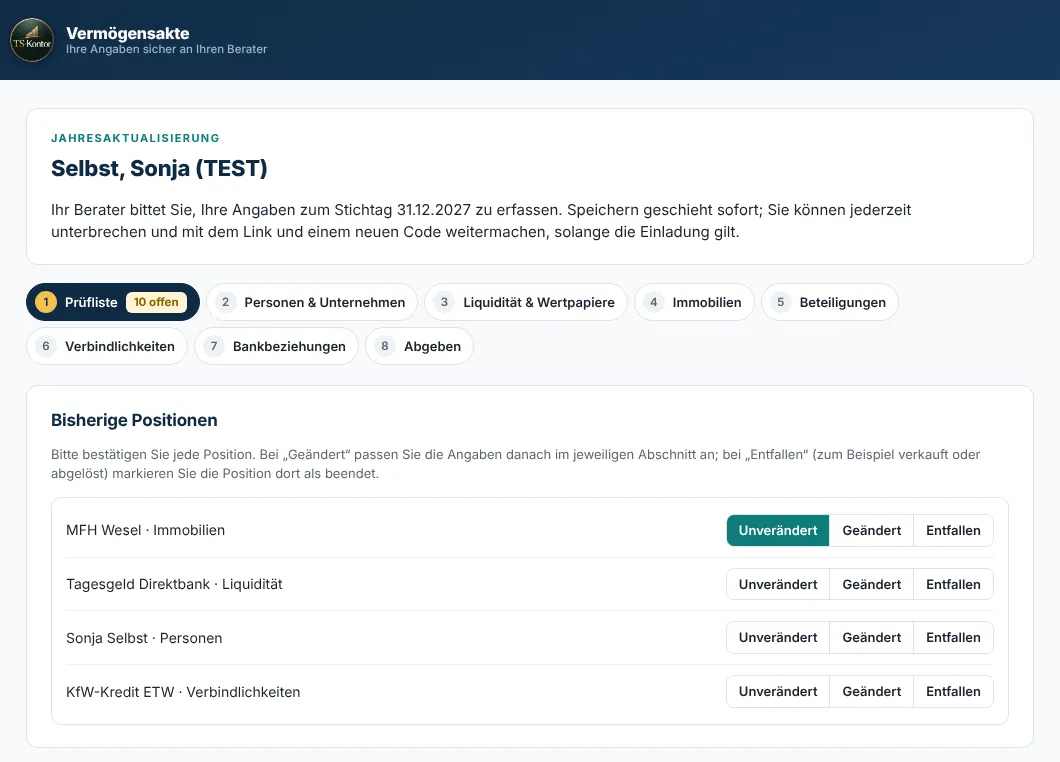Click the TS Kontor logo icon
1060x762 pixels.
(x=32, y=41)
